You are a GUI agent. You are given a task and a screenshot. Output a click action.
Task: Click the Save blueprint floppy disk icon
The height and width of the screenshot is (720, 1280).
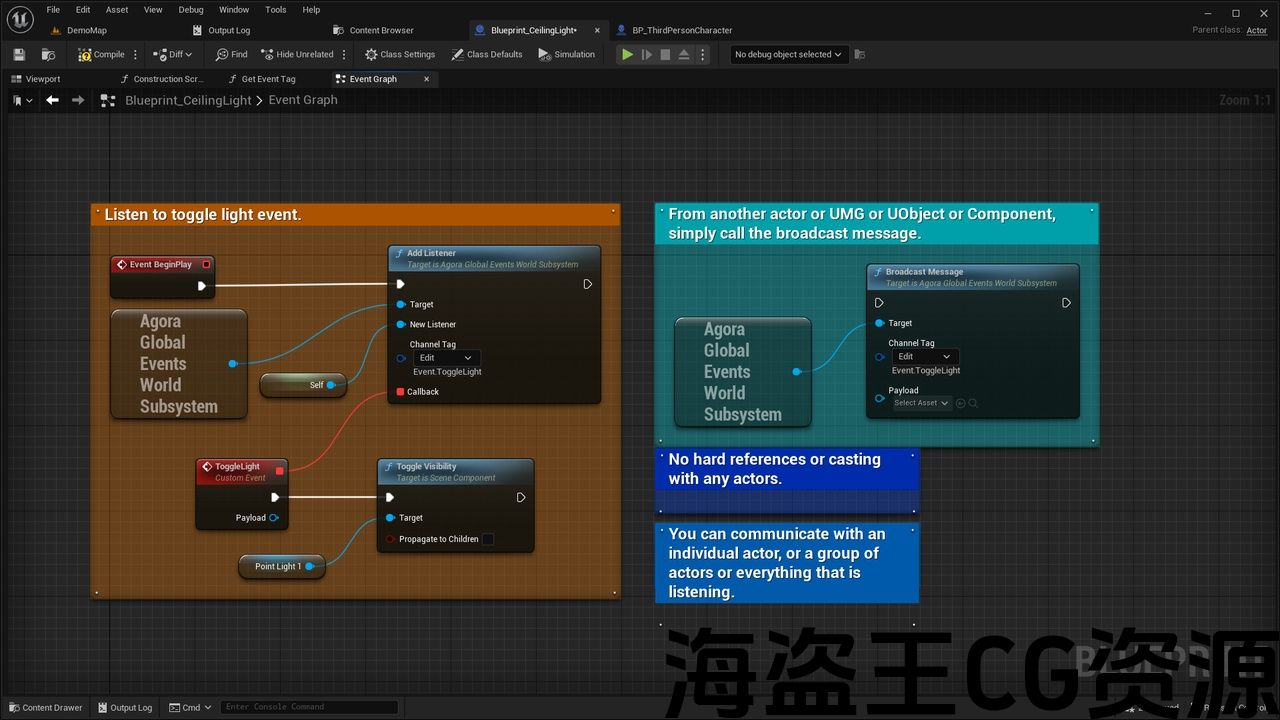[19, 54]
